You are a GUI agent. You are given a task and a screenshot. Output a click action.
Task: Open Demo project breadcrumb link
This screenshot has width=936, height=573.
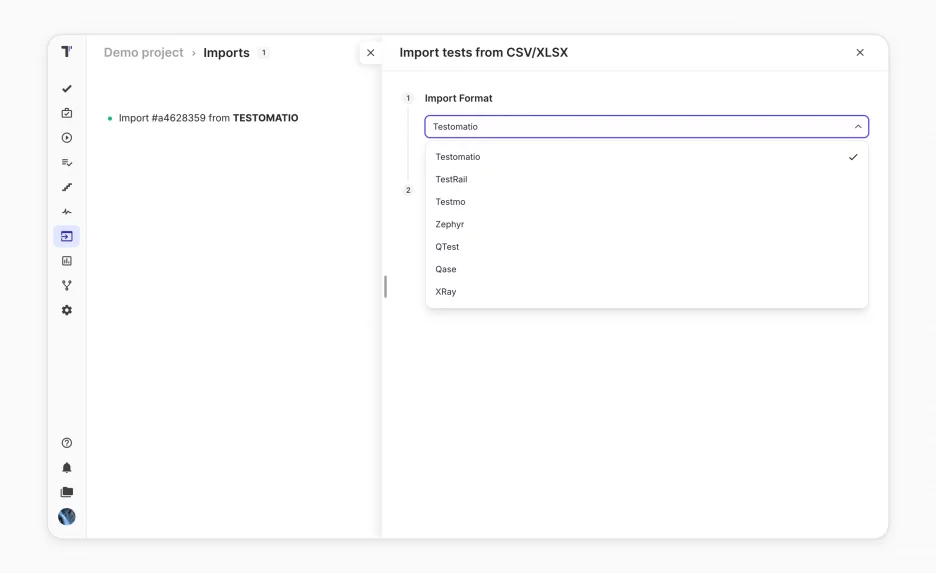[x=143, y=53]
